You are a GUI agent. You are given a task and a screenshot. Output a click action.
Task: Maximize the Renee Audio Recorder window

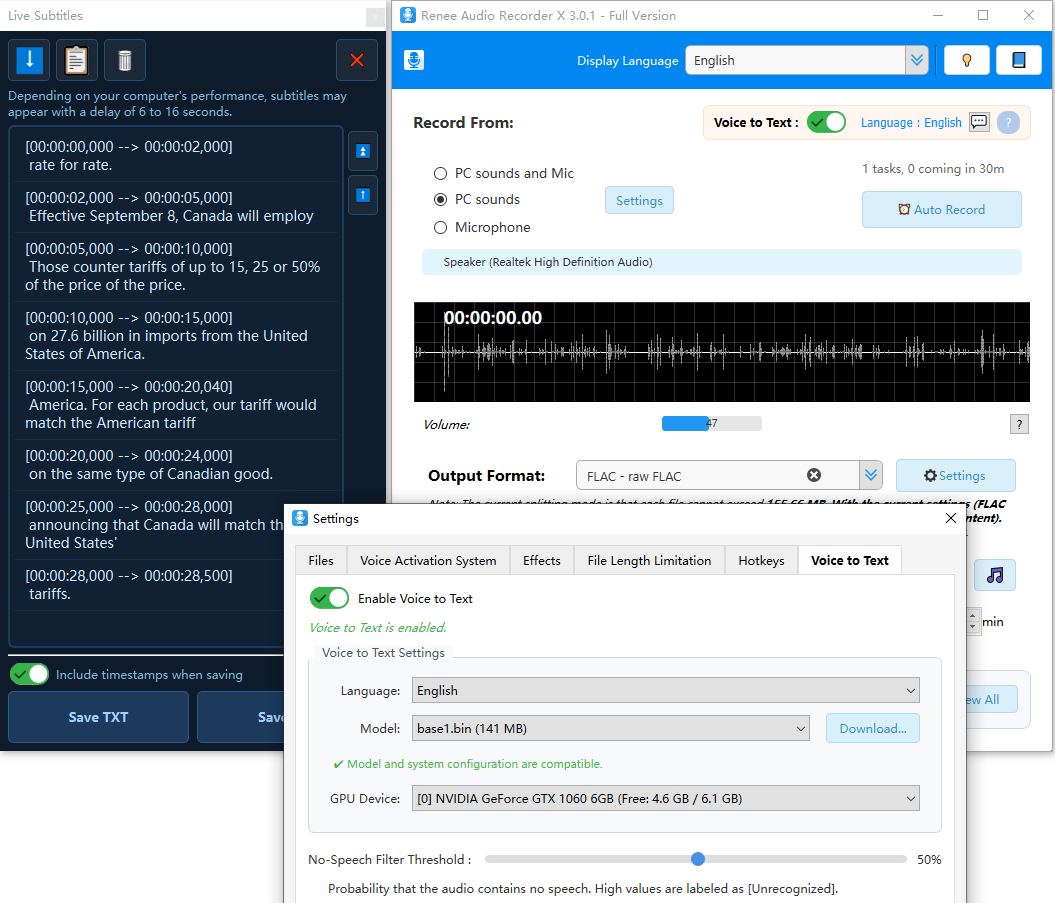983,15
